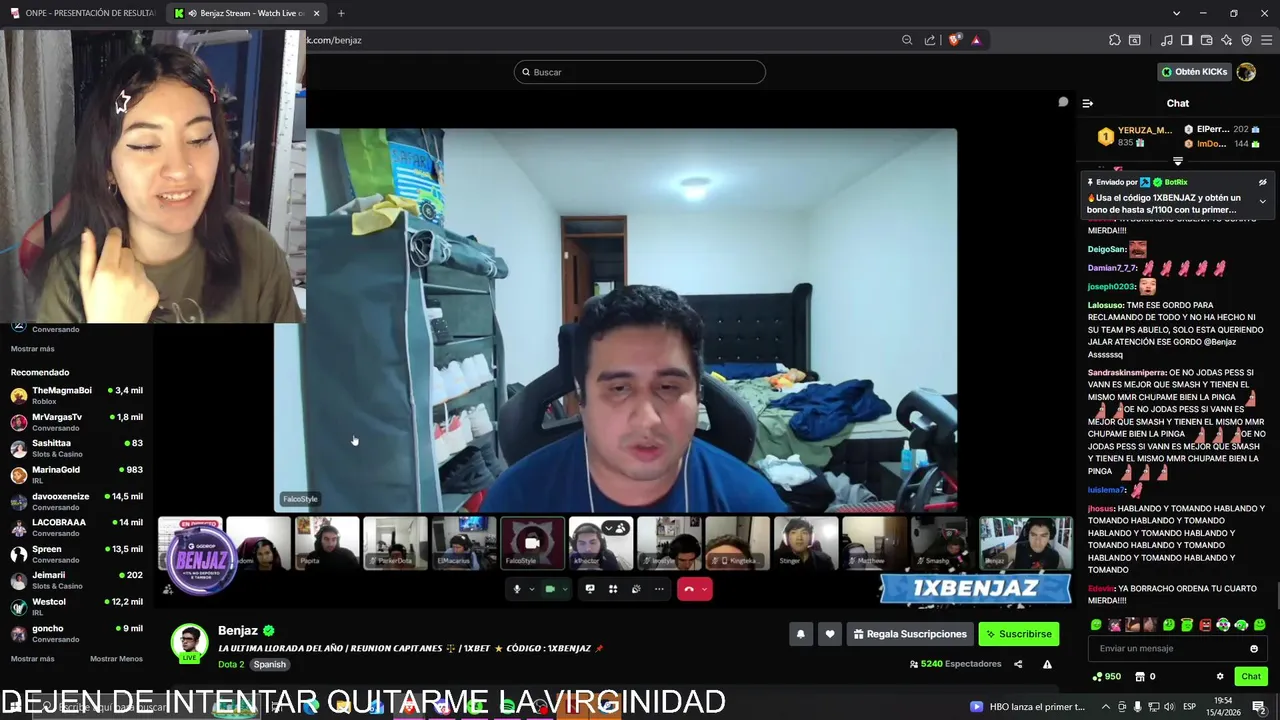Image resolution: width=1280 pixels, height=720 pixels.
Task: Toggle the green camera in call bar
Action: click(550, 589)
